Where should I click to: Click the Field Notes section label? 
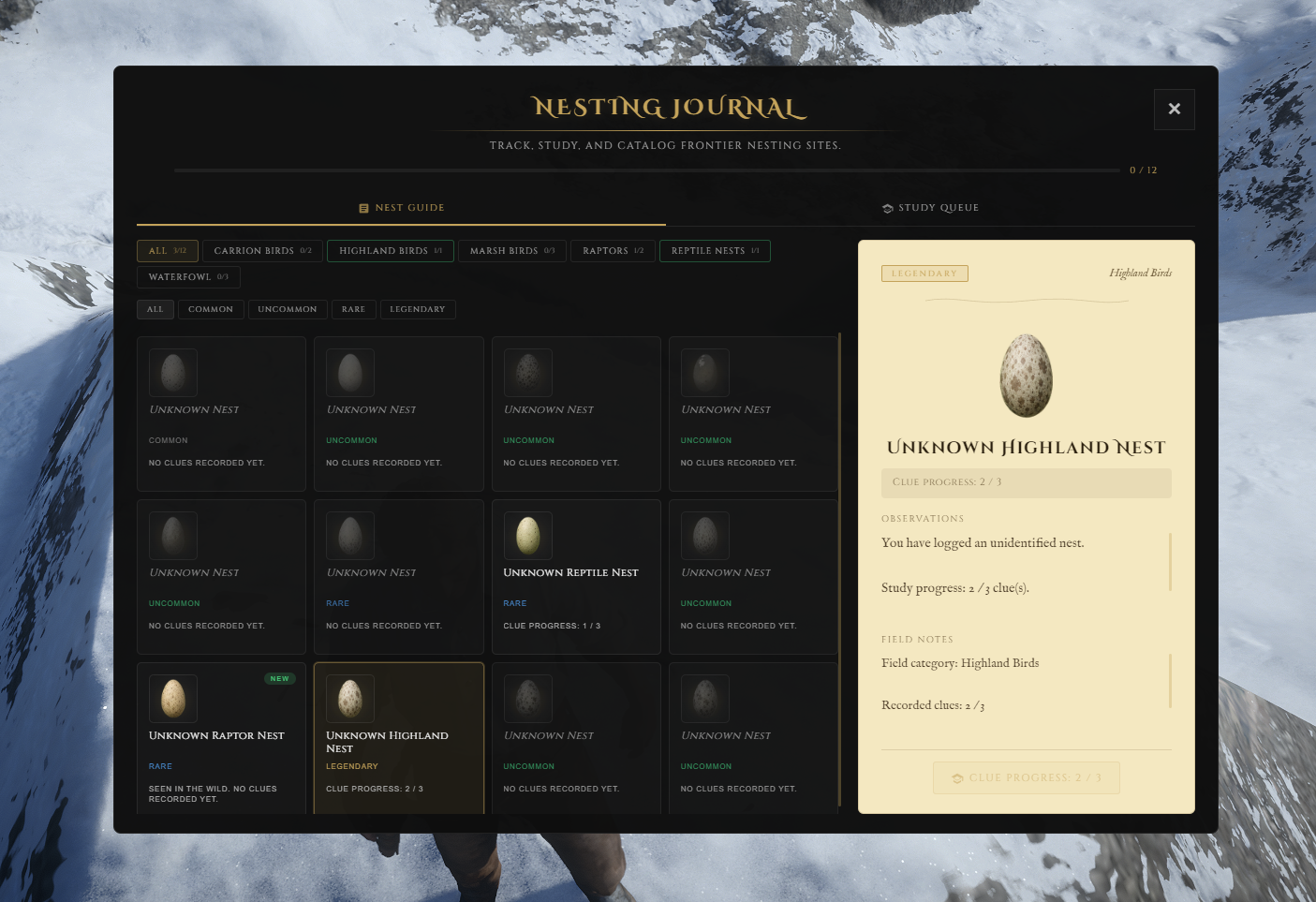click(918, 640)
